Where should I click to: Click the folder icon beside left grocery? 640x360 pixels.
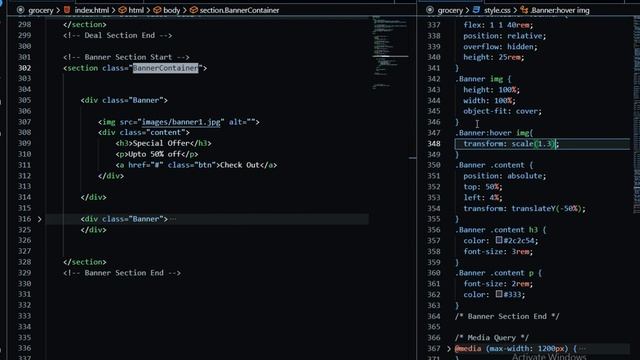20,10
